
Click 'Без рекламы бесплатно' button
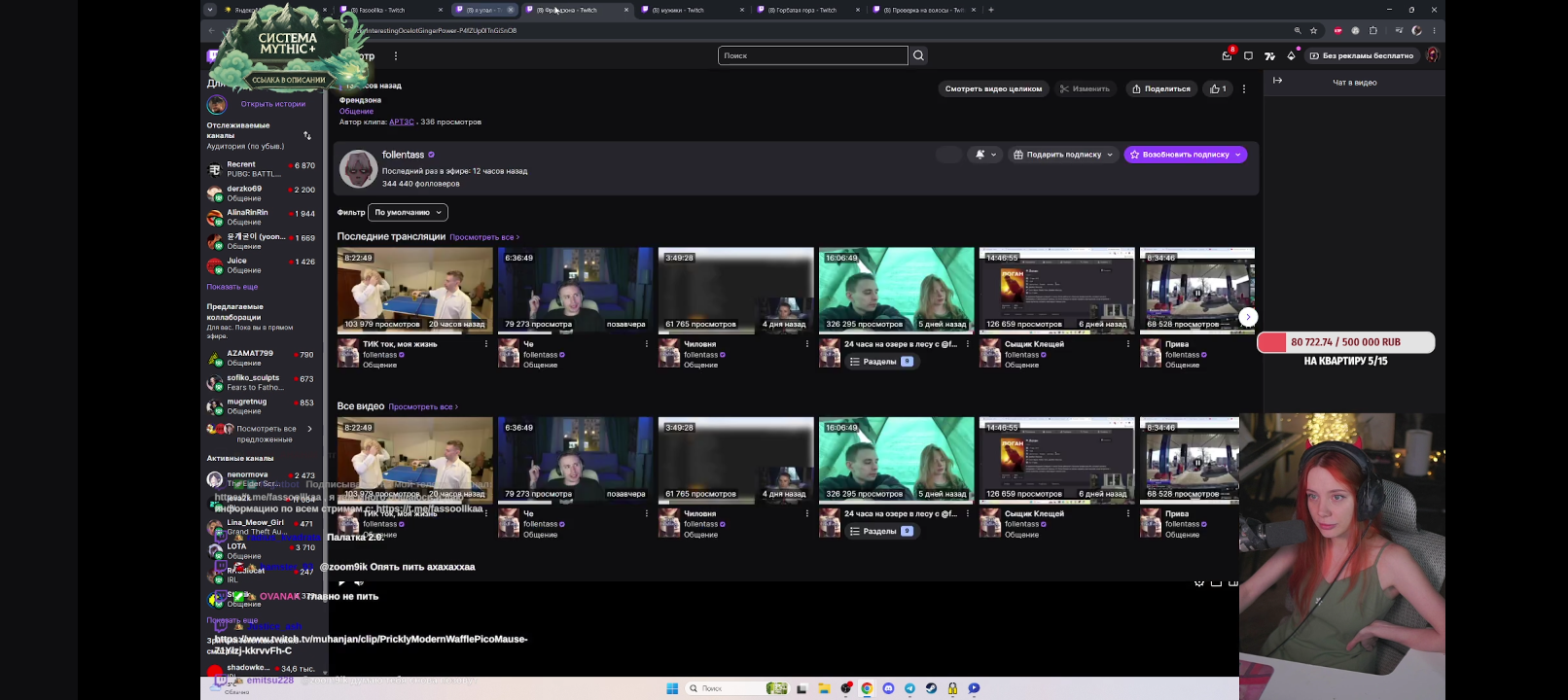point(1361,55)
